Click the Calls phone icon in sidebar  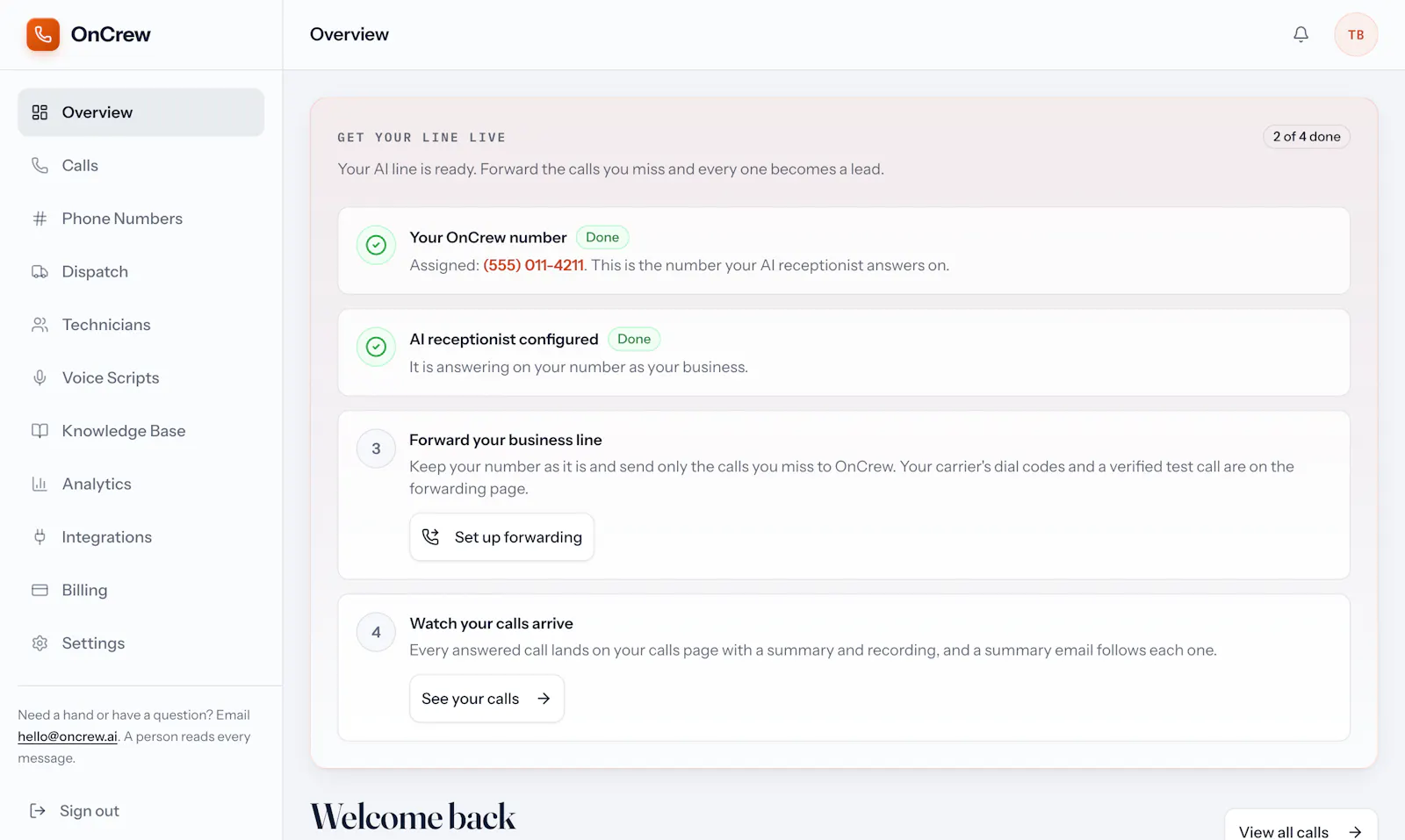[40, 165]
